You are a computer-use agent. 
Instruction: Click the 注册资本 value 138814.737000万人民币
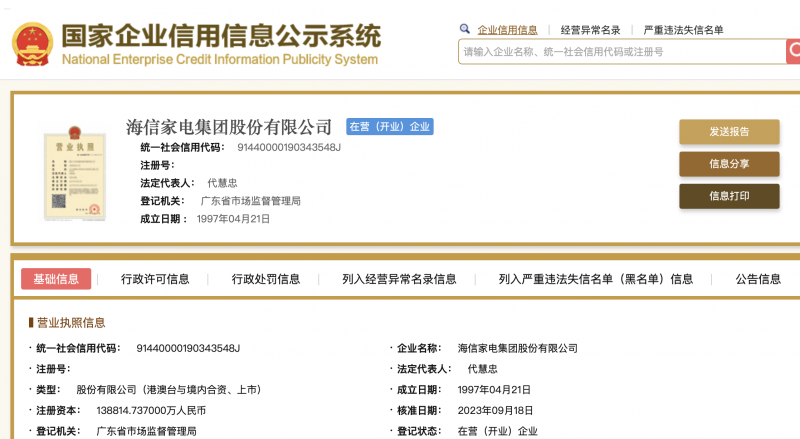[x=151, y=410]
